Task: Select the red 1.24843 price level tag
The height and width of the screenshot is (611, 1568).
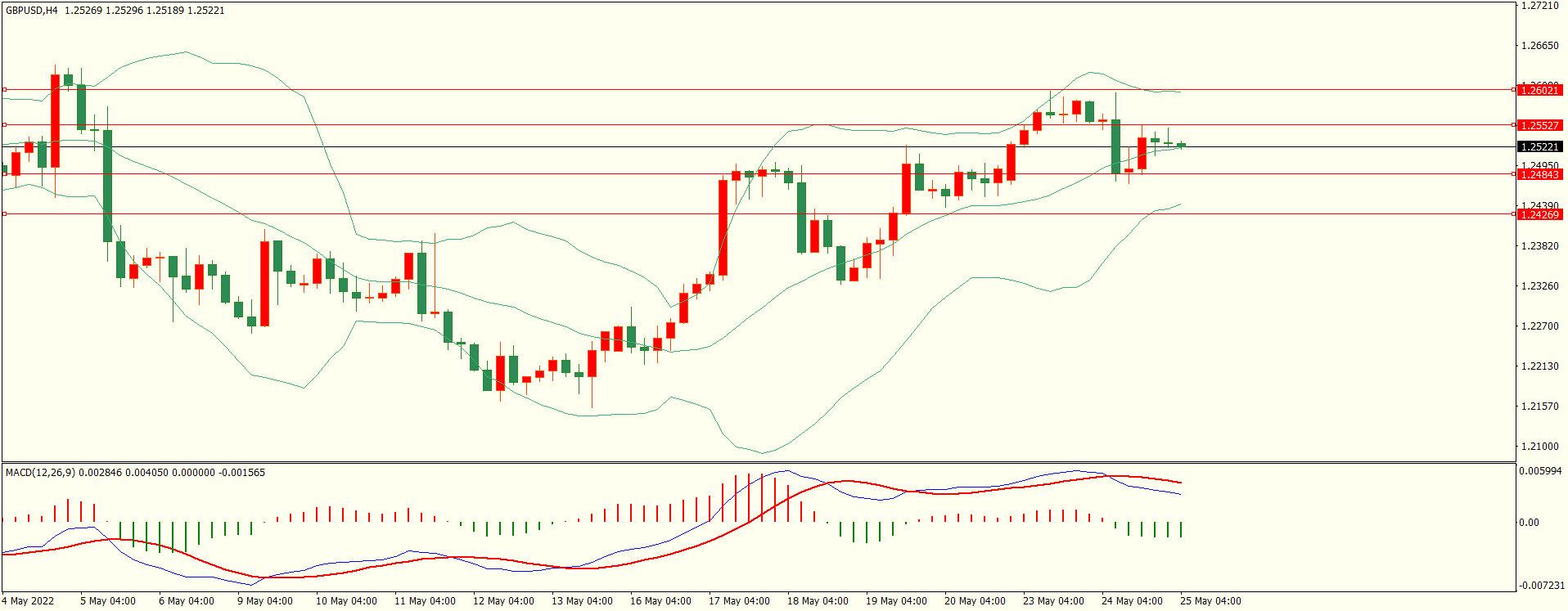Action: 1539,174
